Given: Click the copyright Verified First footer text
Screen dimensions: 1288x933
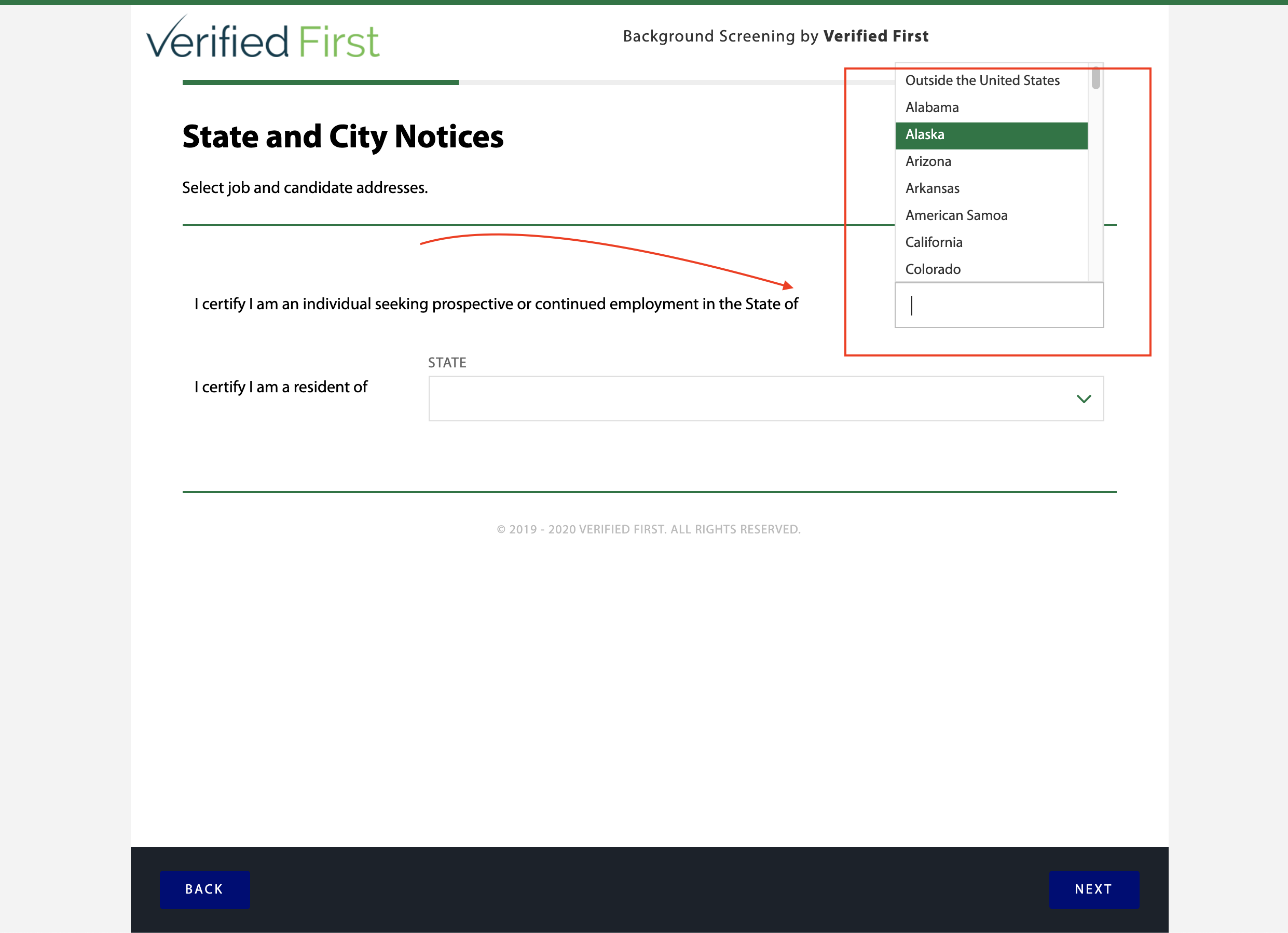Looking at the screenshot, I should [x=649, y=529].
